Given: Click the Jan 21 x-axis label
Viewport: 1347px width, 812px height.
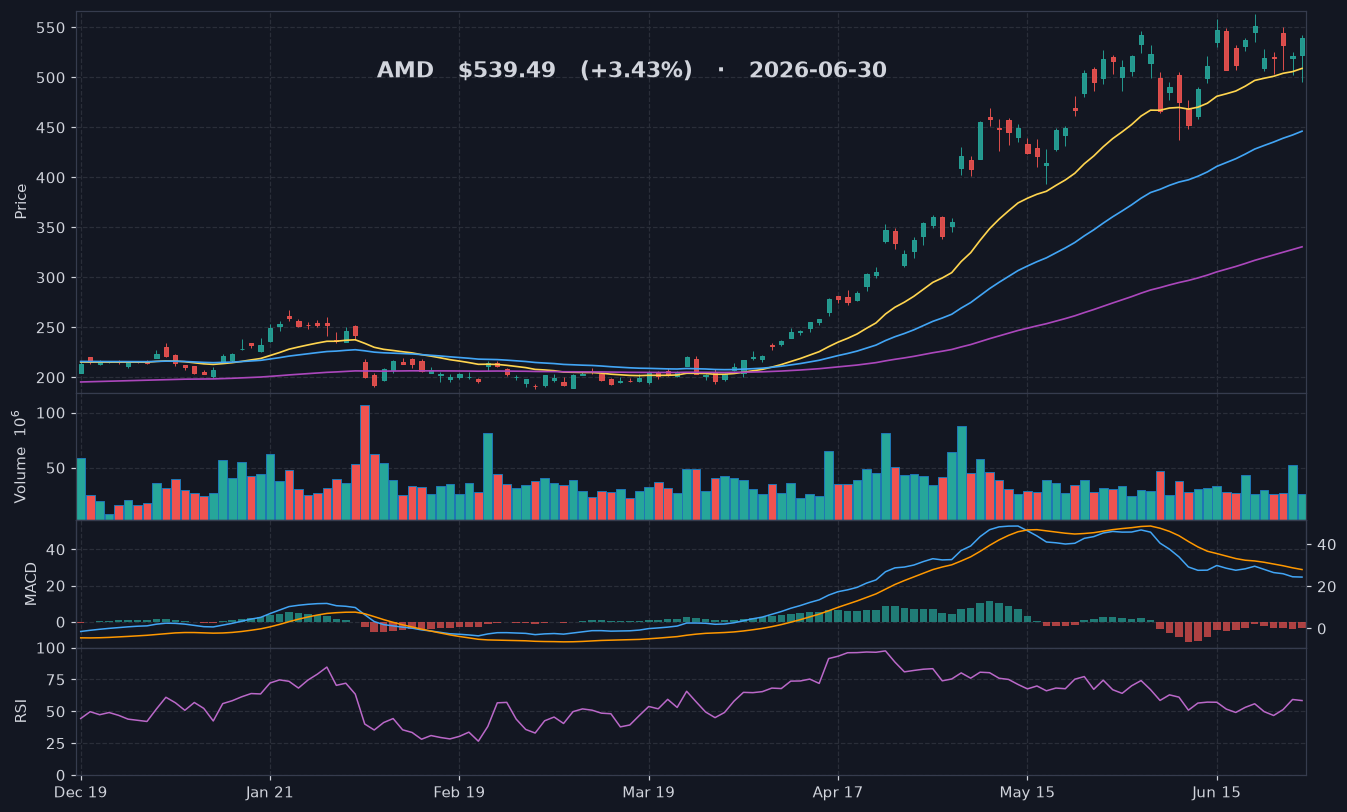Looking at the screenshot, I should (270, 792).
